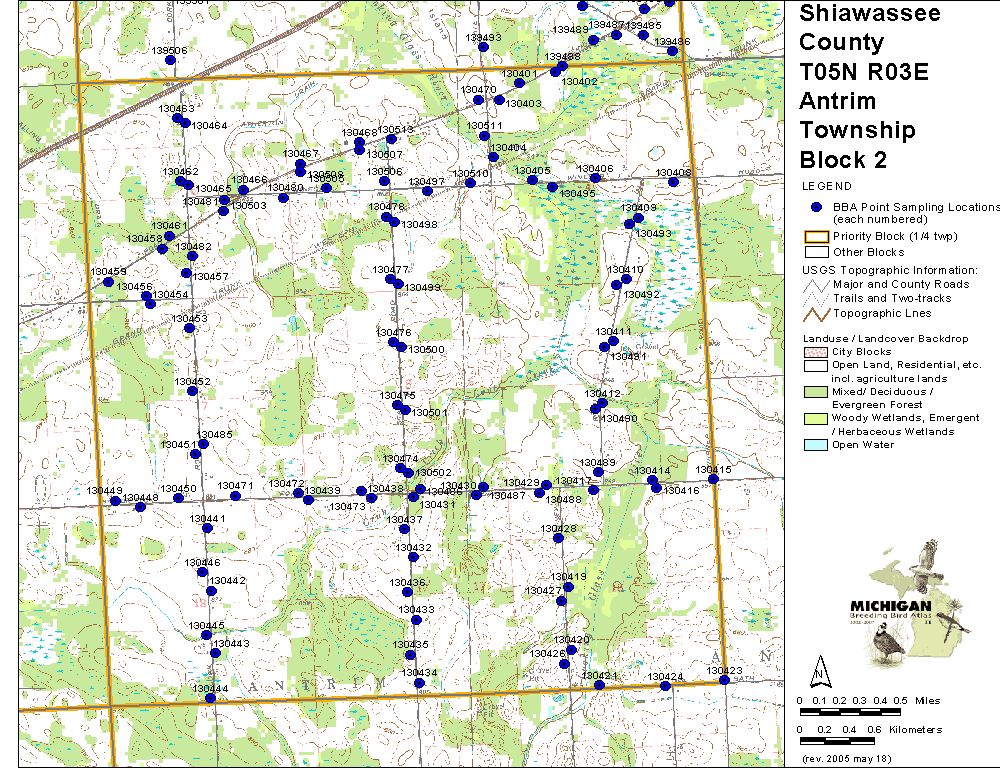Click the Priority Block legend box

coord(814,237)
